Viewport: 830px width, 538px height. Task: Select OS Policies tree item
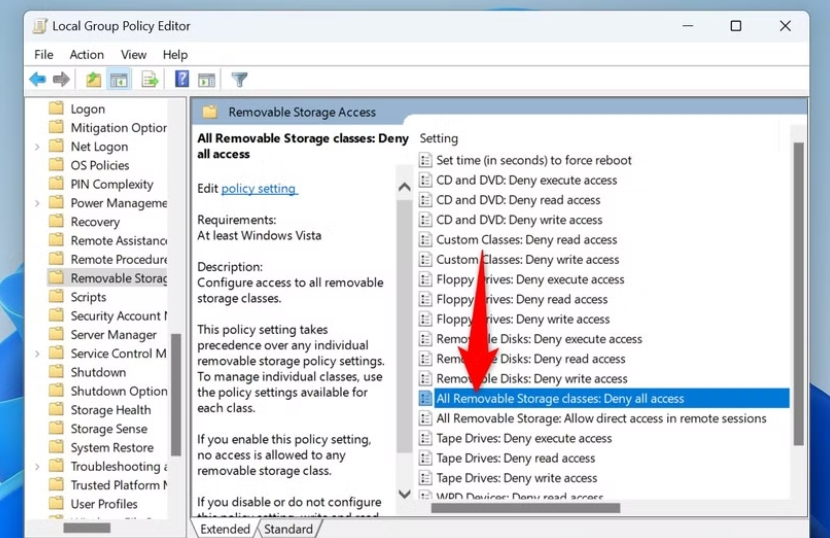pos(100,165)
